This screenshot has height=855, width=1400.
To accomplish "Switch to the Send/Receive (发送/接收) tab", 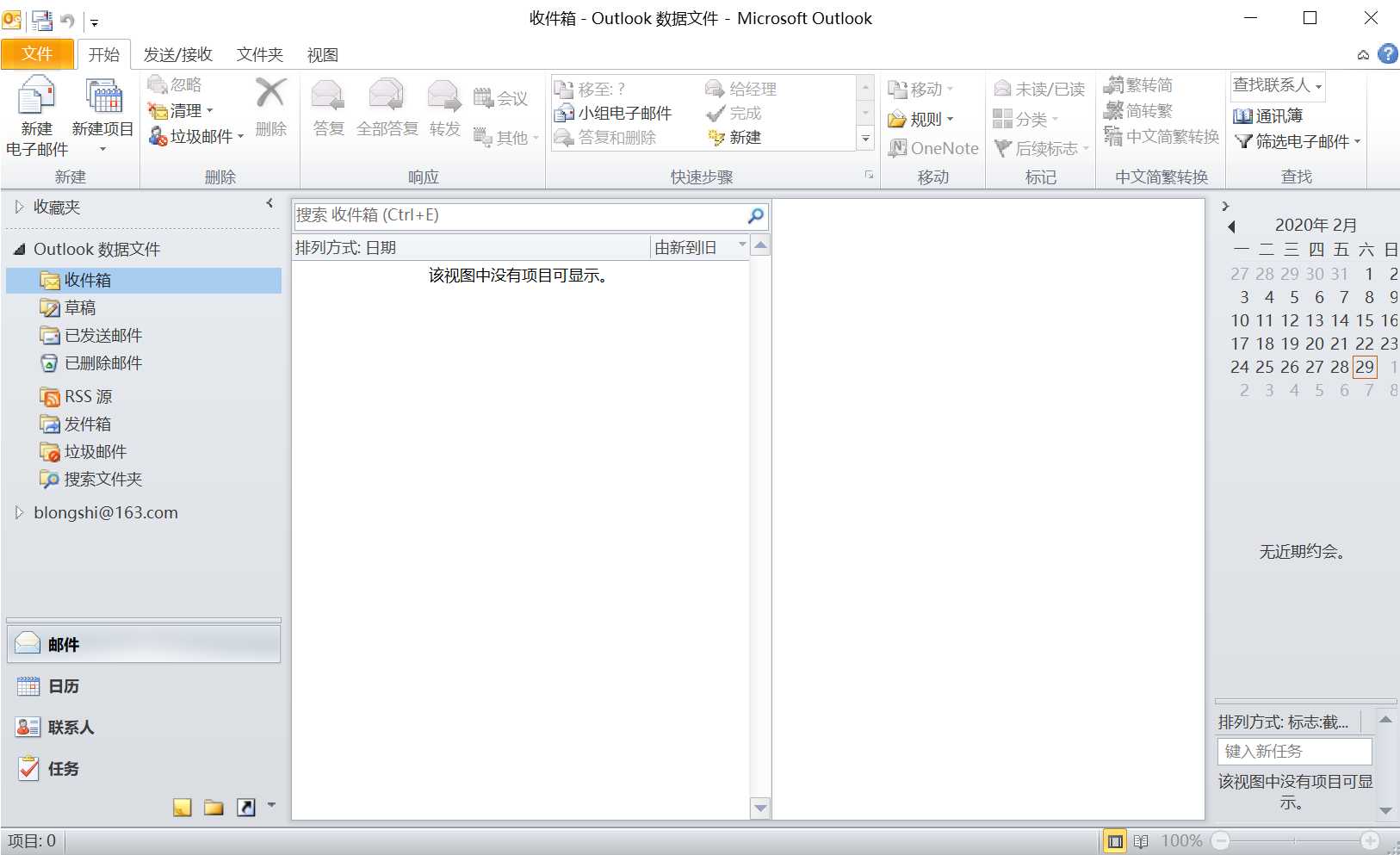I will 177,54.
